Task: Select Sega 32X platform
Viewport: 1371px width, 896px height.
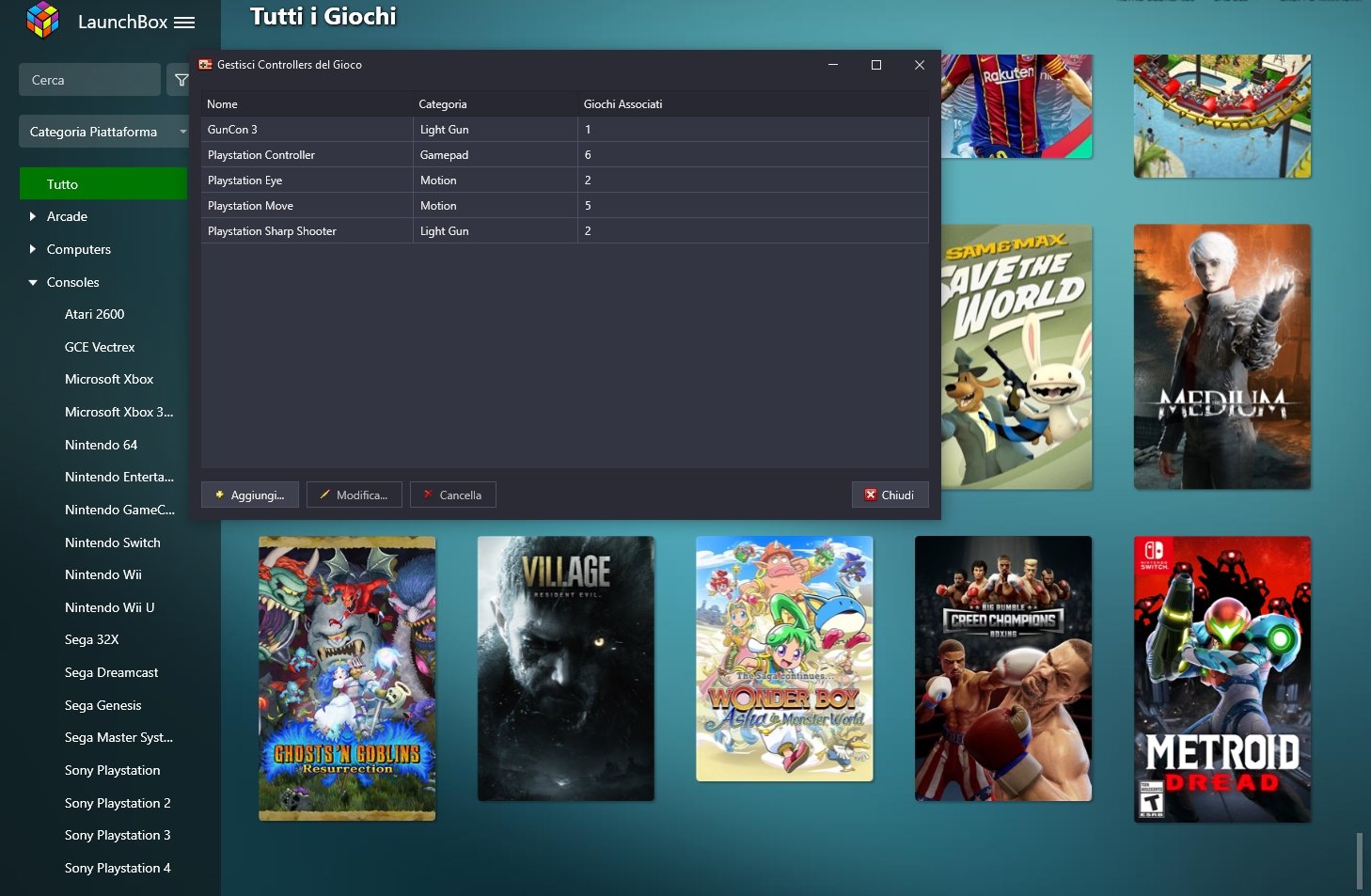Action: coord(92,639)
